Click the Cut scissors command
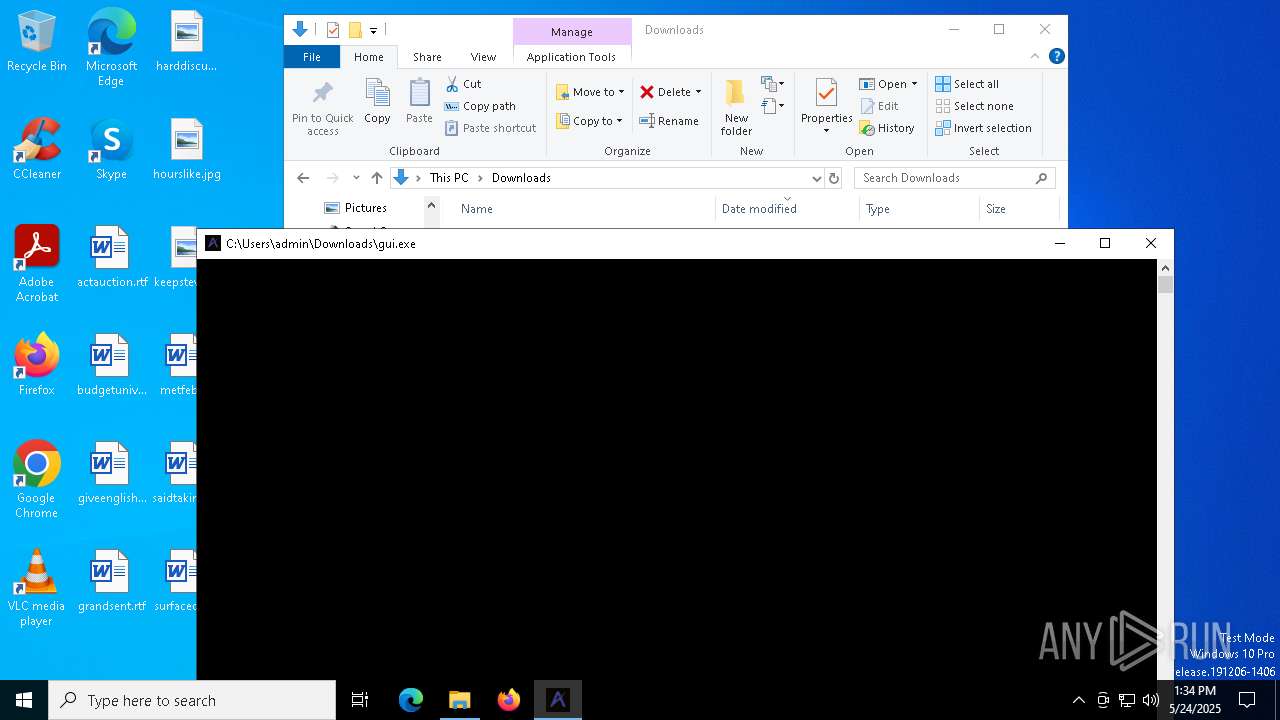Image resolution: width=1280 pixels, height=720 pixels. click(463, 84)
